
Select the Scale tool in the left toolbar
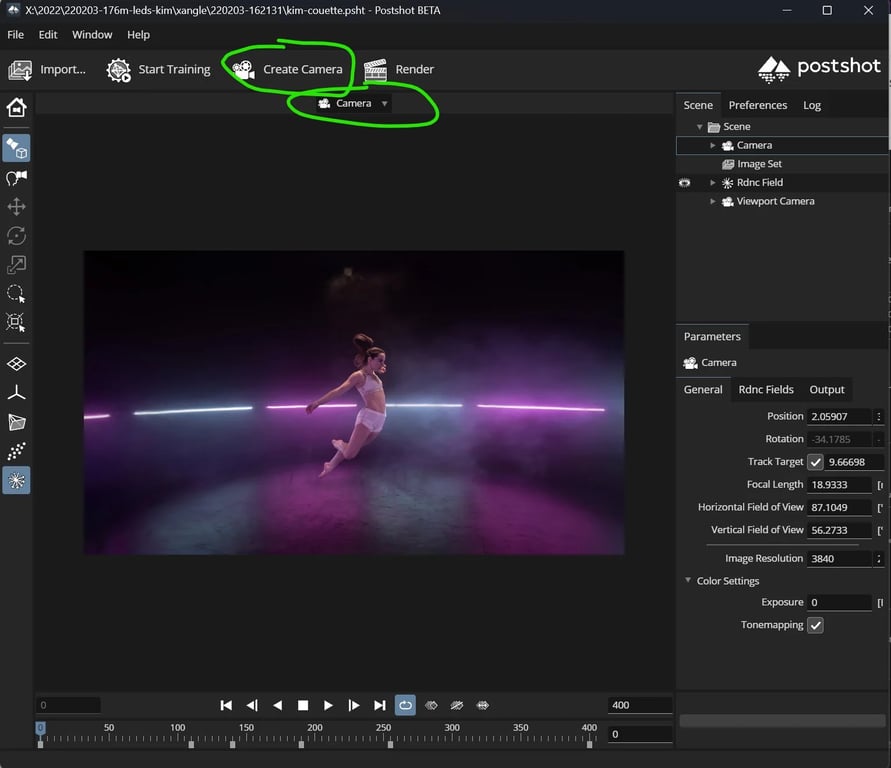pyautogui.click(x=16, y=265)
